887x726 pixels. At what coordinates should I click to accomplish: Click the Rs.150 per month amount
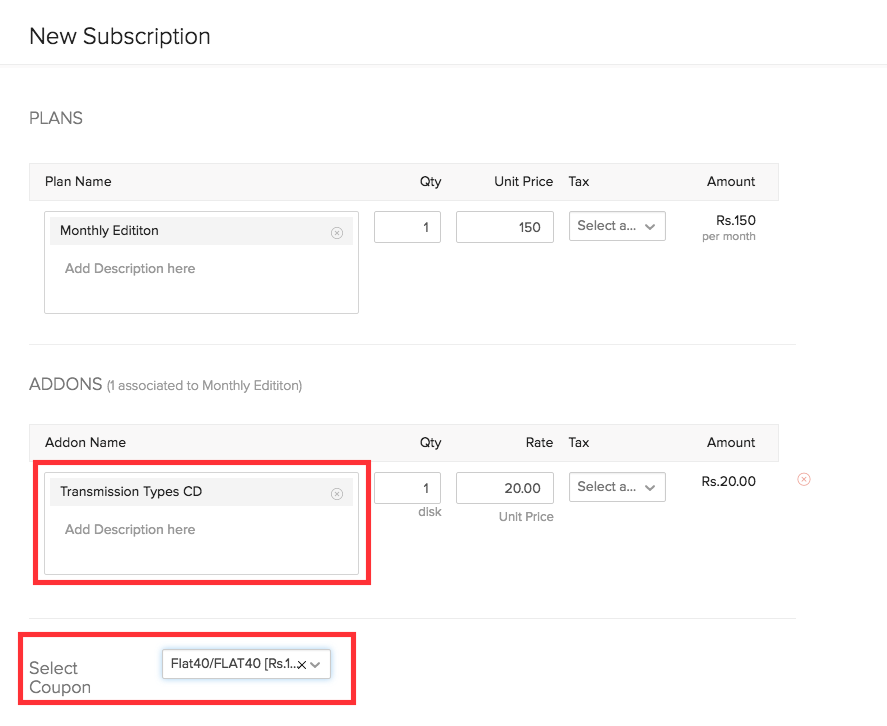point(735,220)
